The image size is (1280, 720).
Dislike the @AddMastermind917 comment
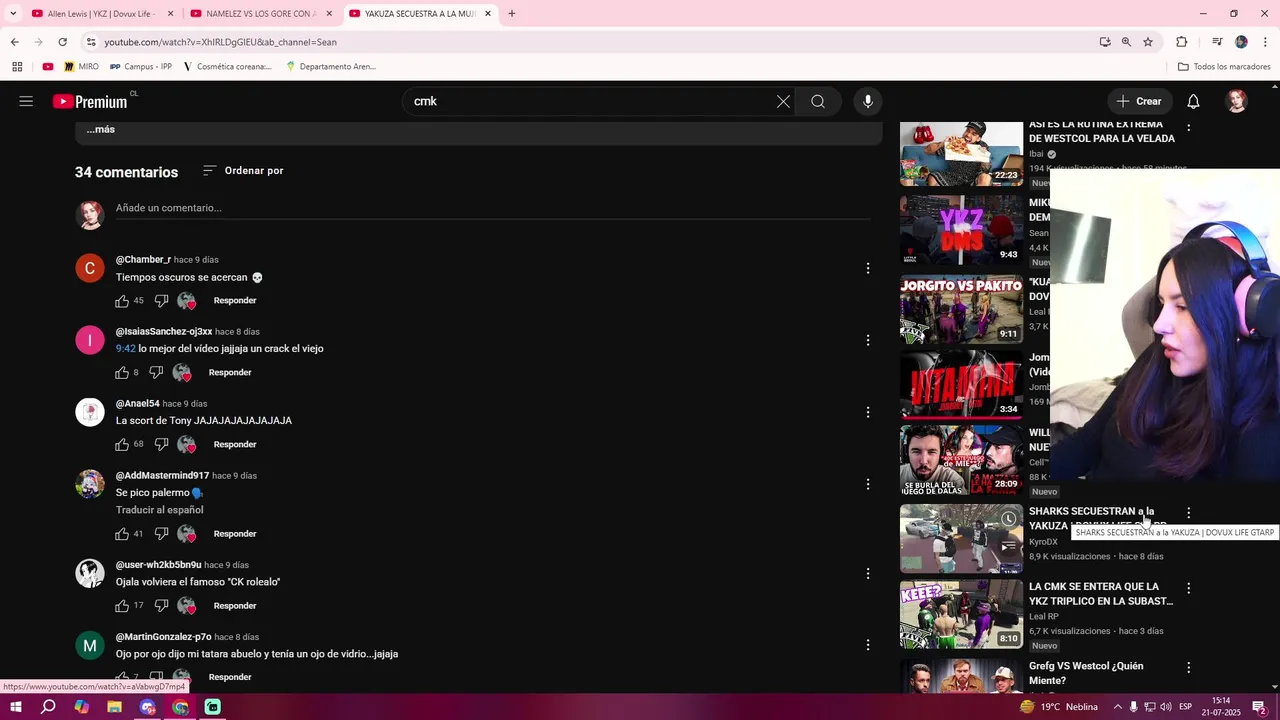click(x=161, y=534)
